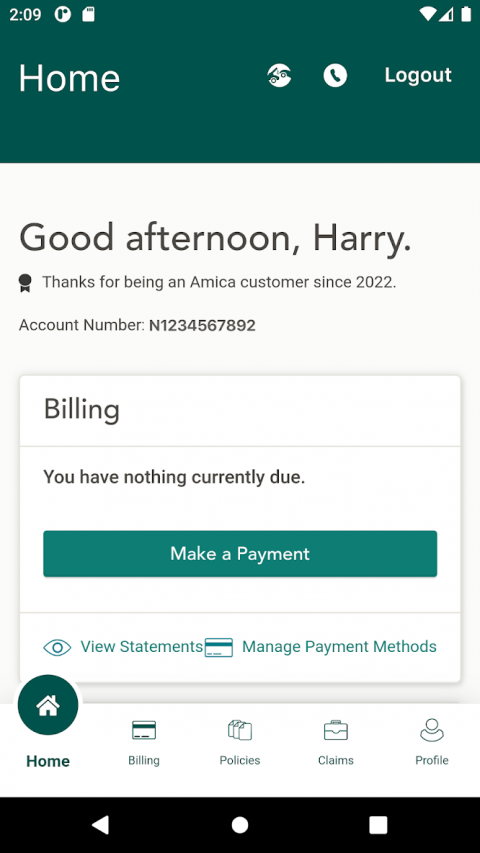Open the Manage Payment Methods link
This screenshot has width=480, height=853.
pyautogui.click(x=339, y=646)
